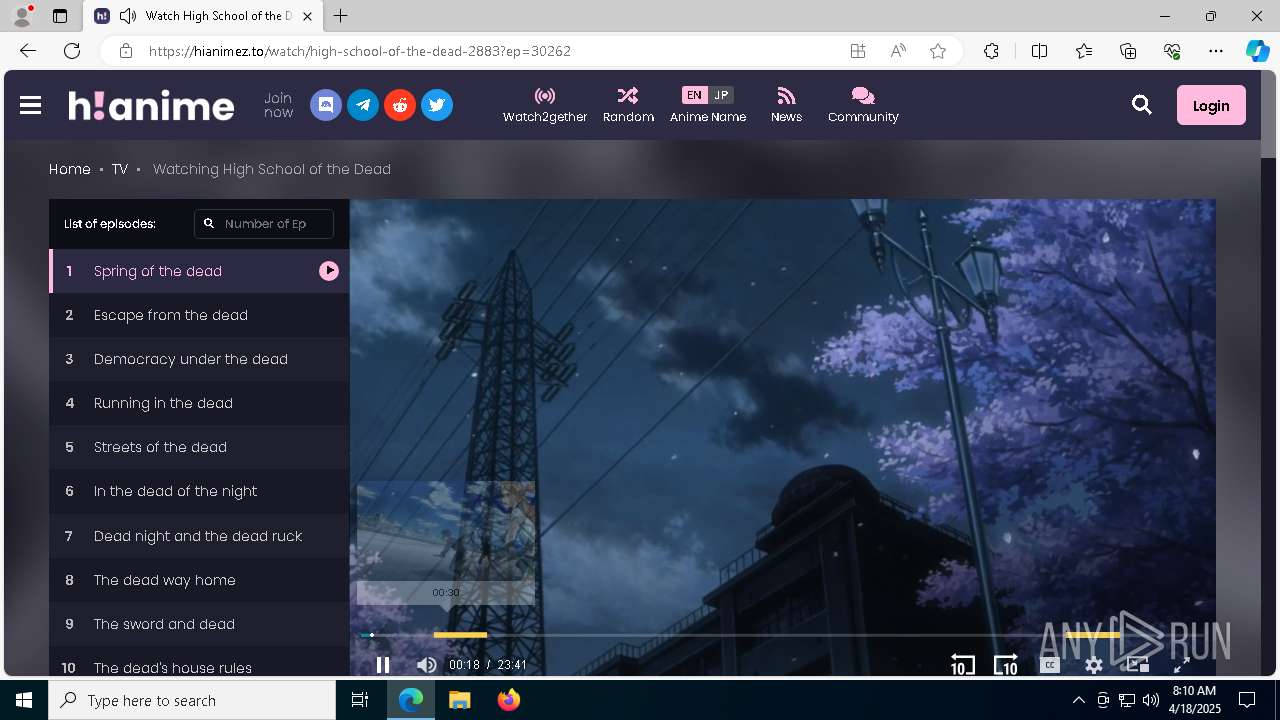Select episode 10 The dead's house rules
The image size is (1280, 720).
coord(199,662)
